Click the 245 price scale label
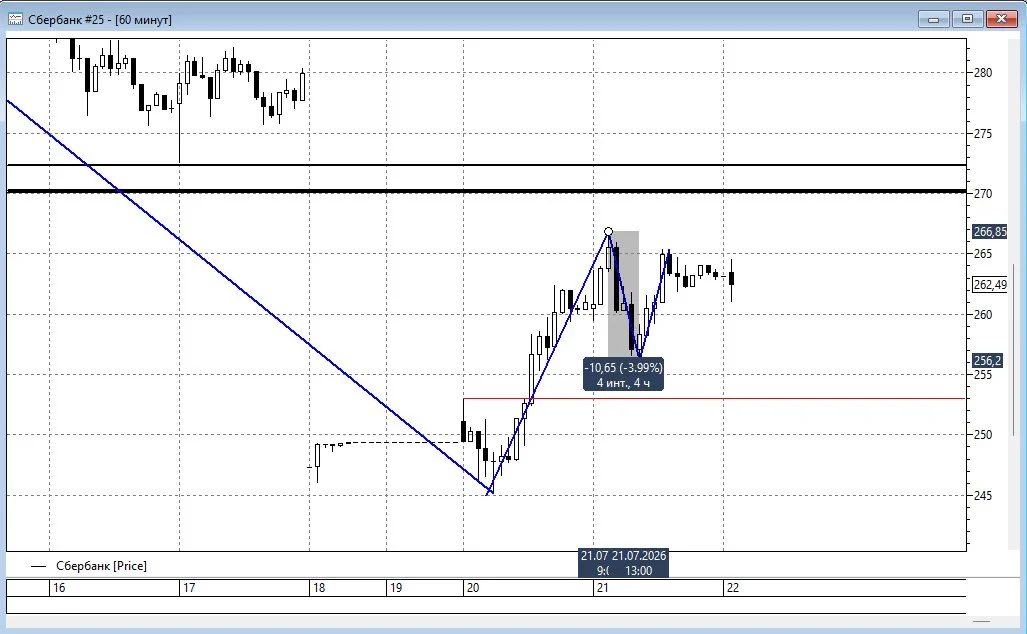 (983, 496)
